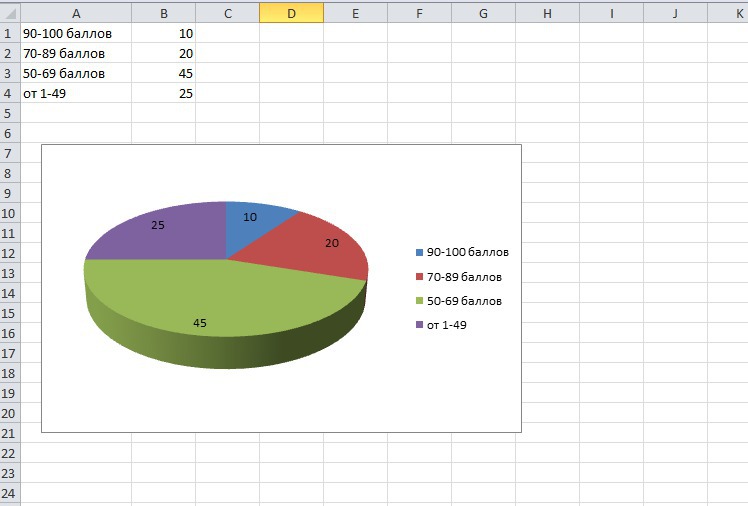Screen dimensions: 748x506
Task: Click red legend color marker
Action: point(419,277)
